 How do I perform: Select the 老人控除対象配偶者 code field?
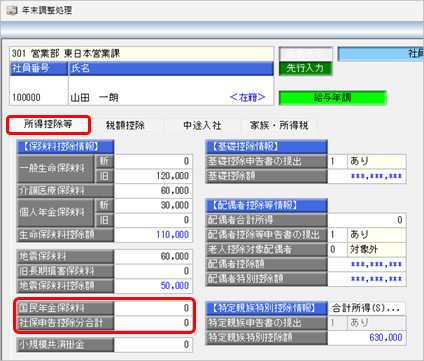tap(337, 249)
